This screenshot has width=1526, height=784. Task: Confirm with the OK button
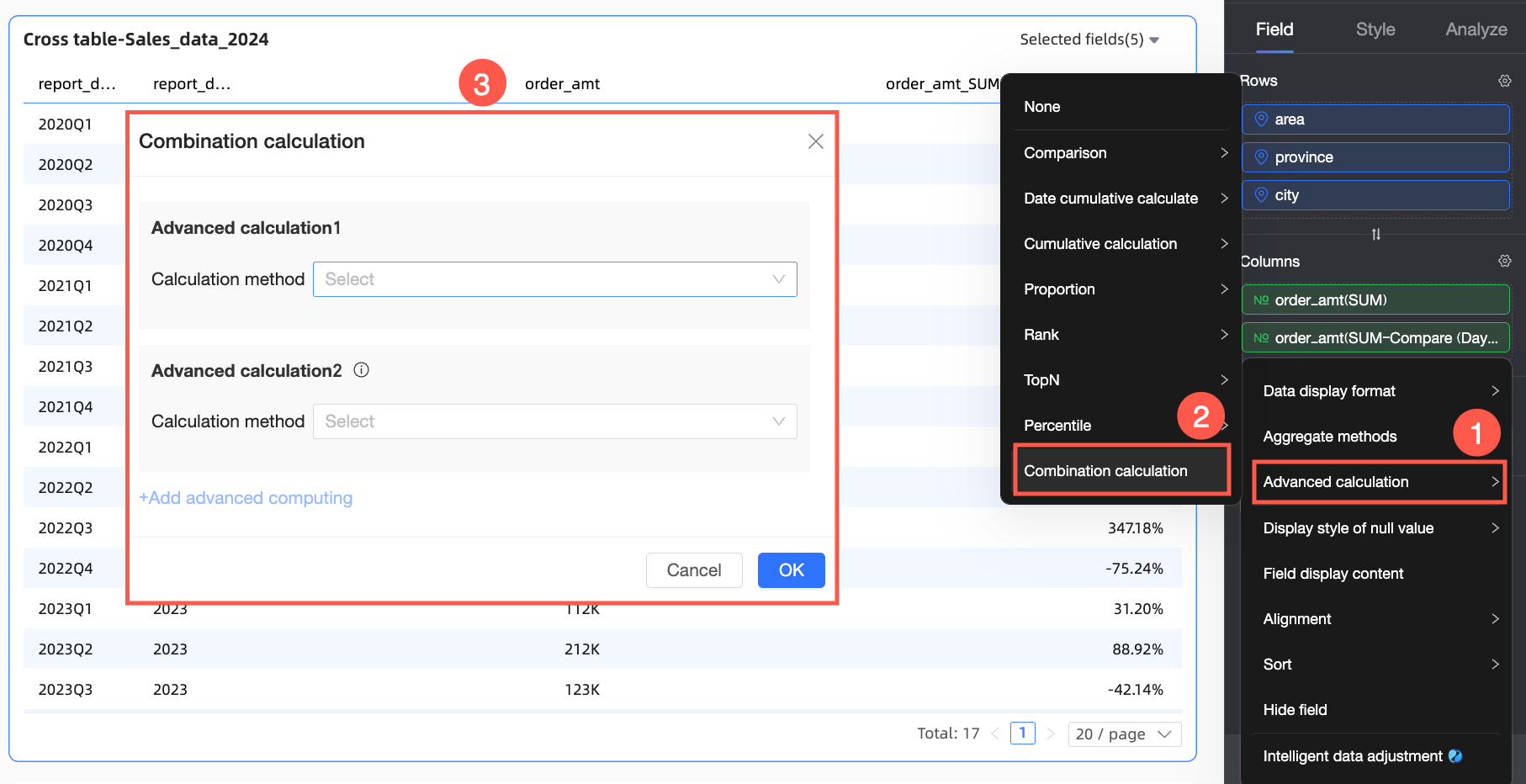(791, 570)
